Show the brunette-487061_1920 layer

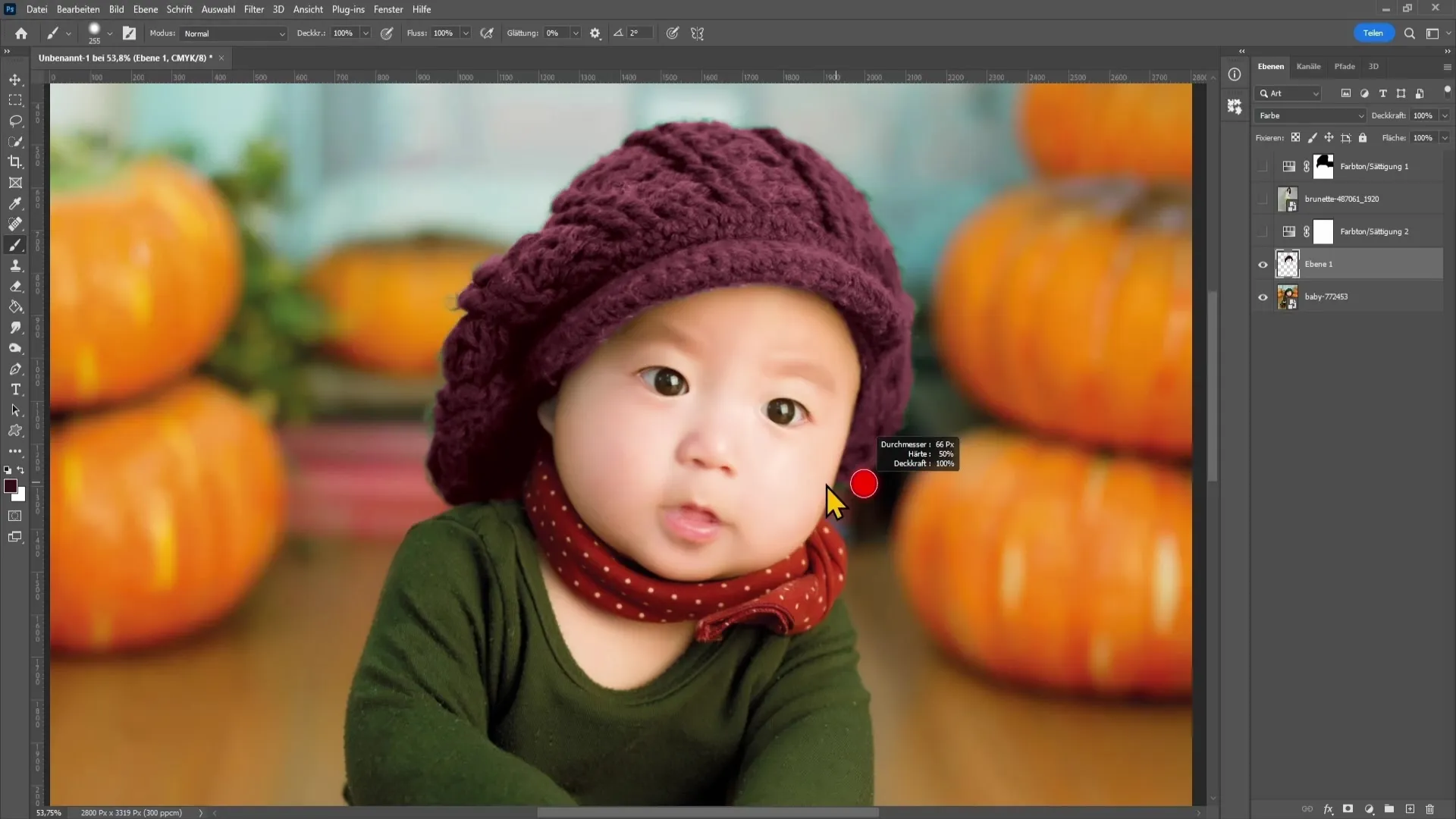tap(1263, 199)
